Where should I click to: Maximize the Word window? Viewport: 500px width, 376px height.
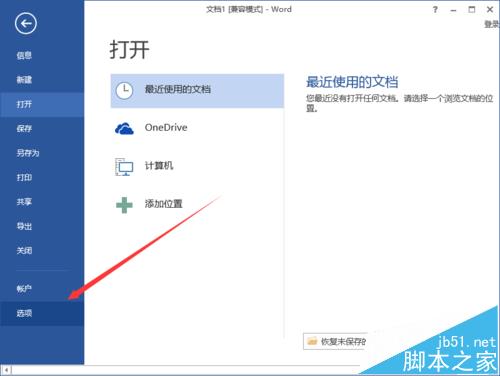click(472, 10)
